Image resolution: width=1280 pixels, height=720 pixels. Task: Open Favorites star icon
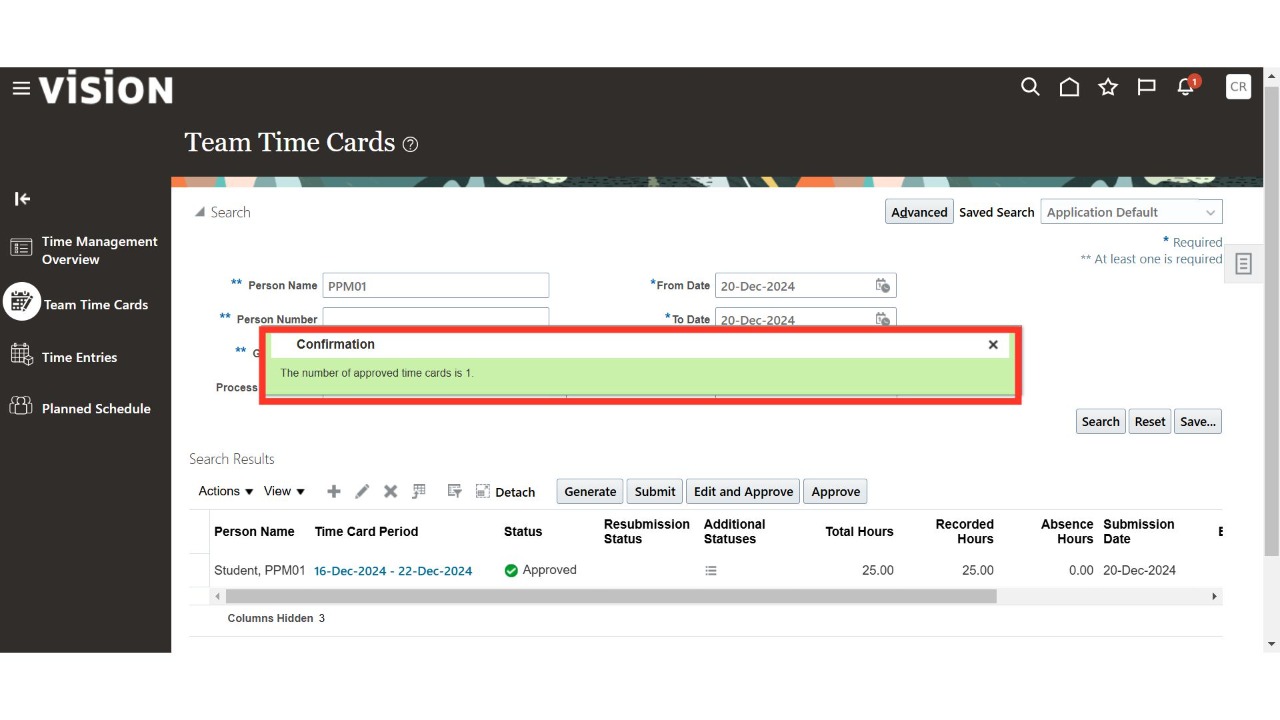1108,87
